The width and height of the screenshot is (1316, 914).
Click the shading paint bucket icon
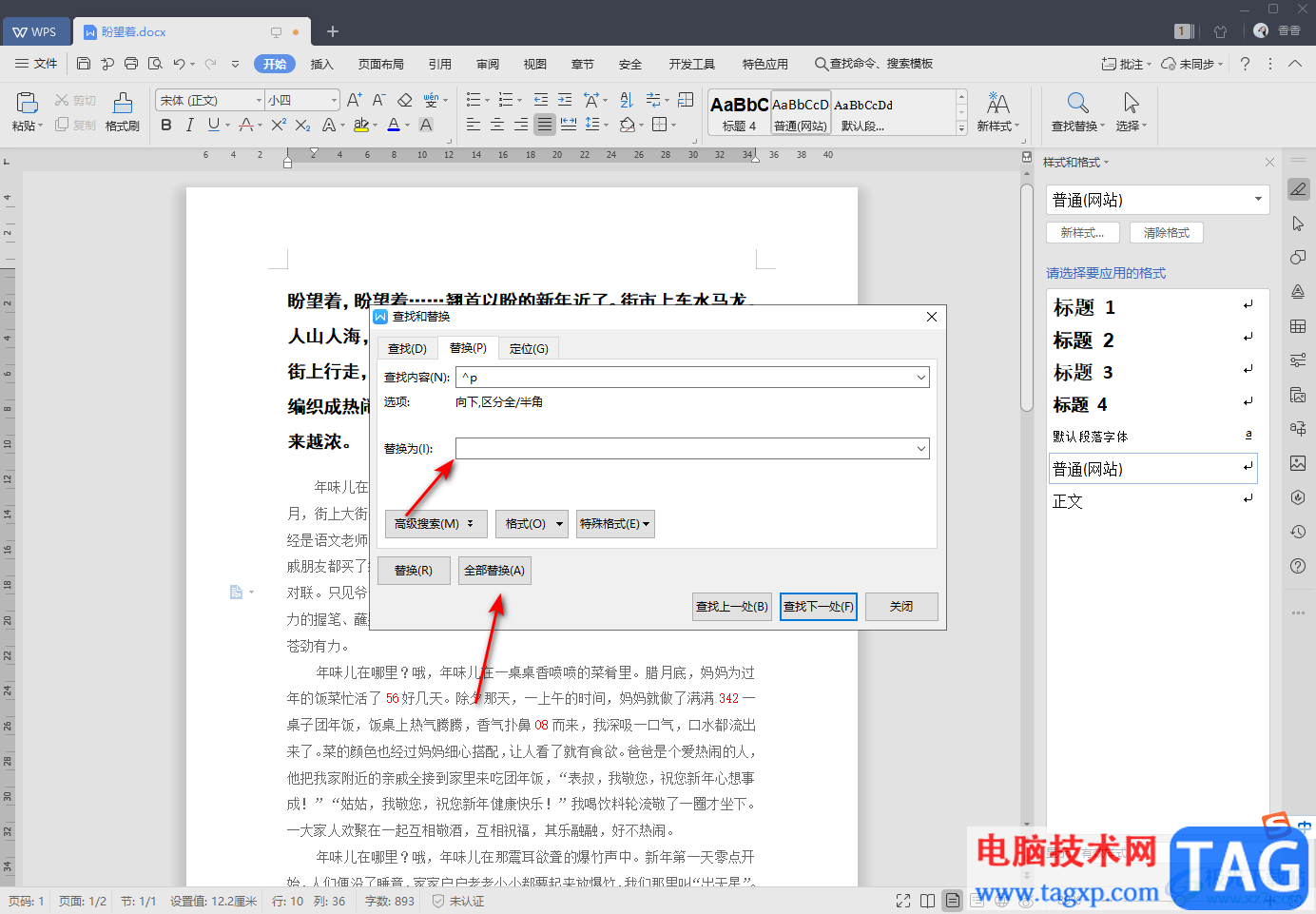[627, 125]
